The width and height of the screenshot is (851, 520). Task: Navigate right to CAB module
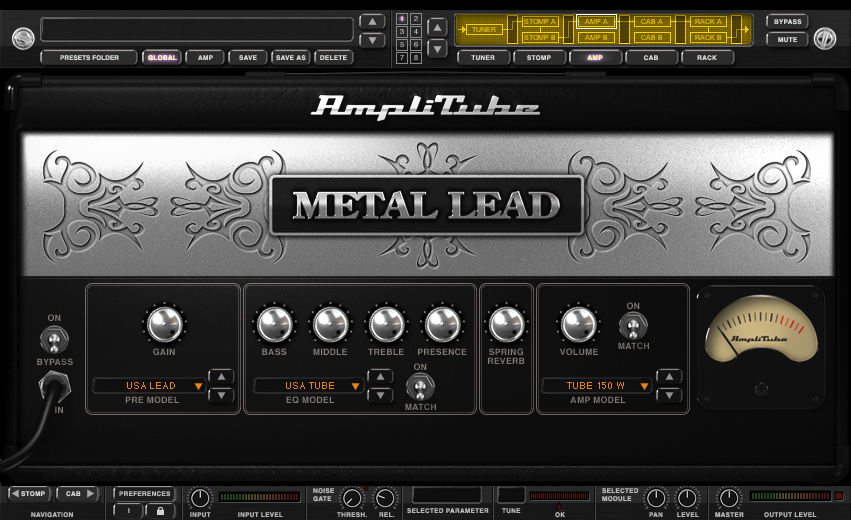77,493
